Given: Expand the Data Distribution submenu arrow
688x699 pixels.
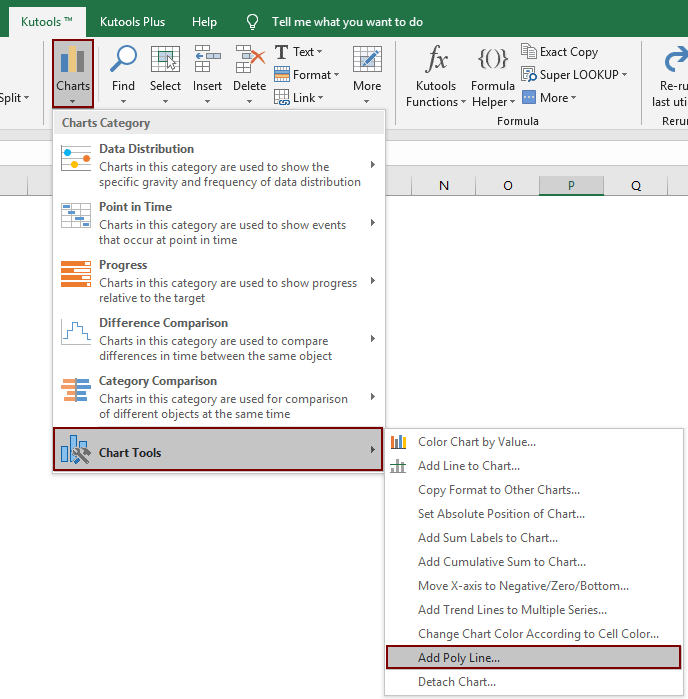Looking at the screenshot, I should point(373,164).
